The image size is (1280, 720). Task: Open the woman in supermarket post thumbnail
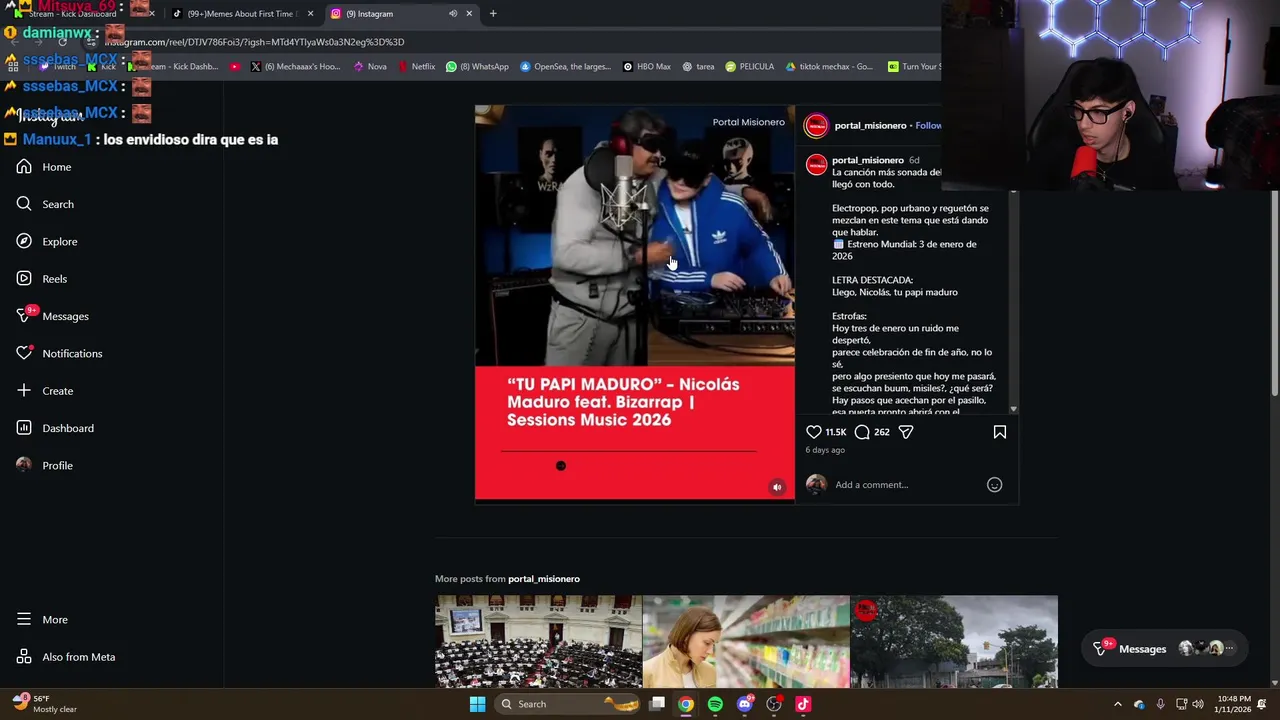(746, 642)
